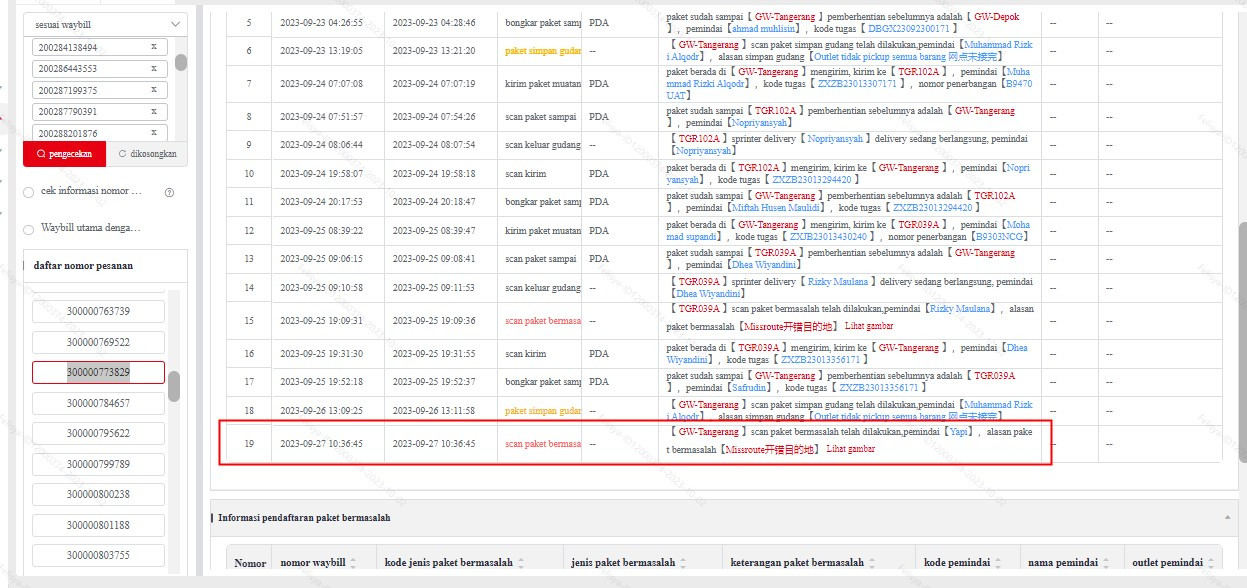Open task code ZXJB23013430240
Viewport: 1247px width, 588px height.
829,237
